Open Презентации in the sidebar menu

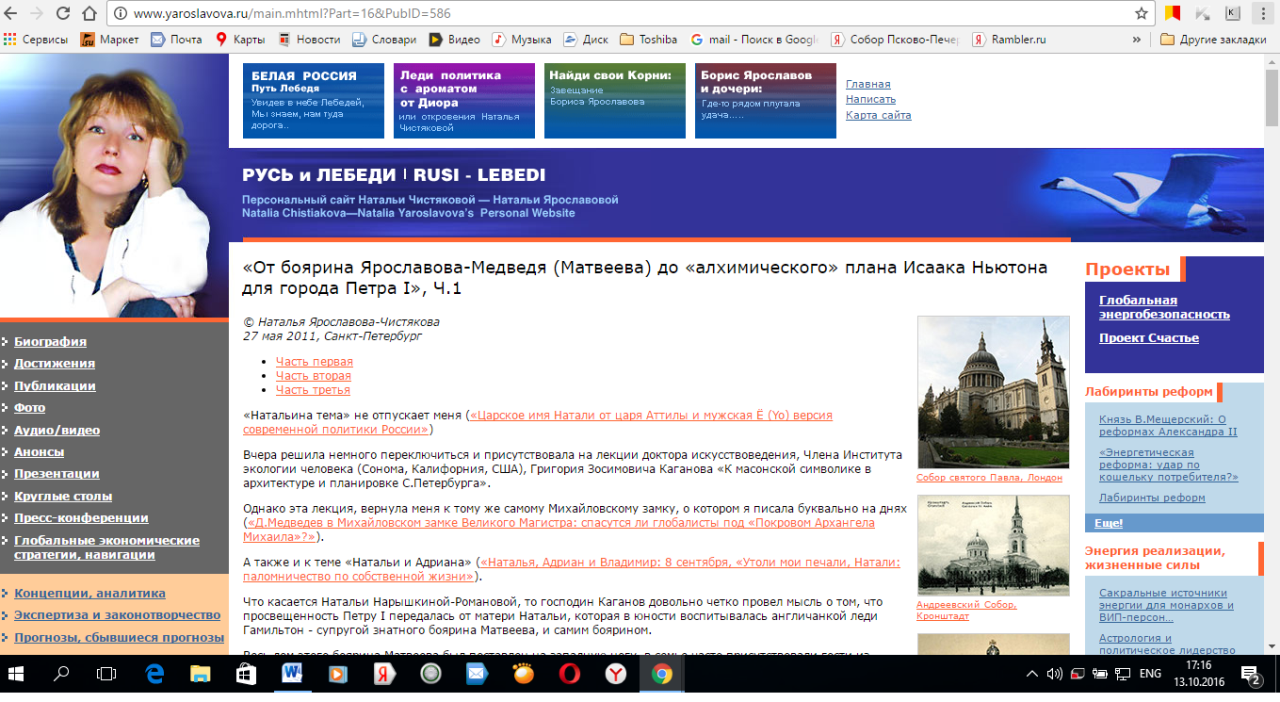pos(57,474)
